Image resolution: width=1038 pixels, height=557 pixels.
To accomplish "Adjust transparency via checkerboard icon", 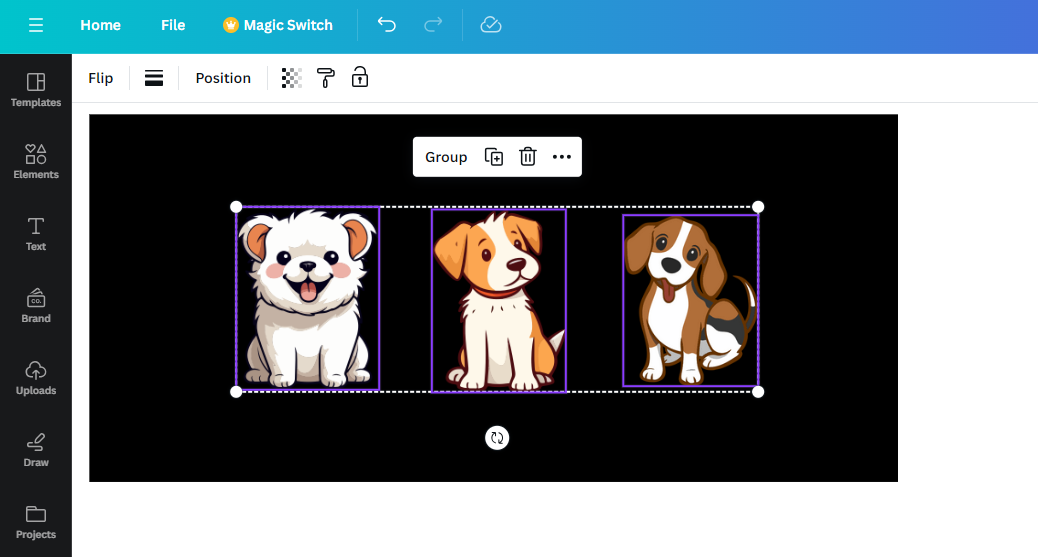I will pyautogui.click(x=291, y=78).
